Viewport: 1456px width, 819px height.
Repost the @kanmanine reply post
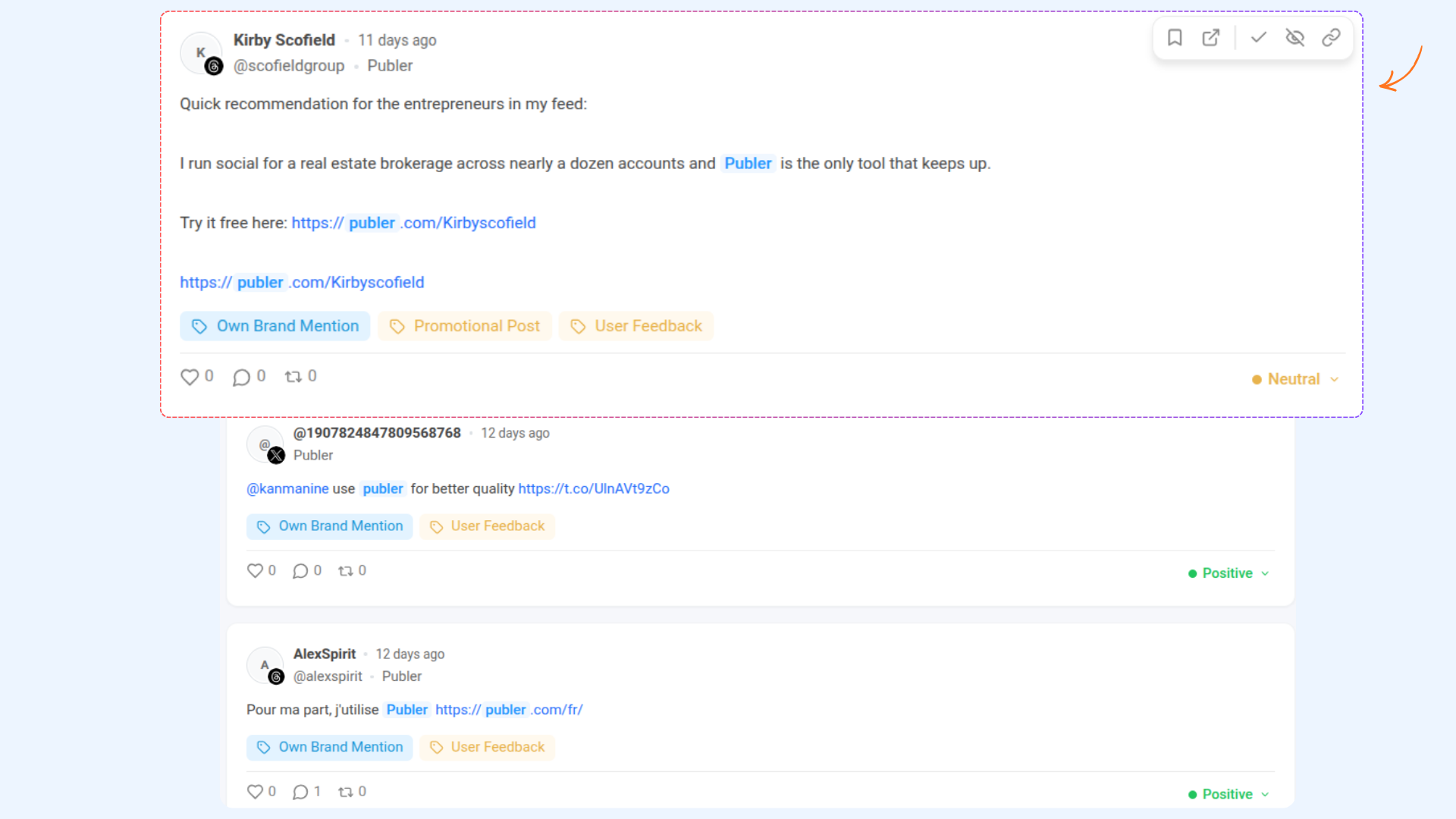[x=346, y=571]
